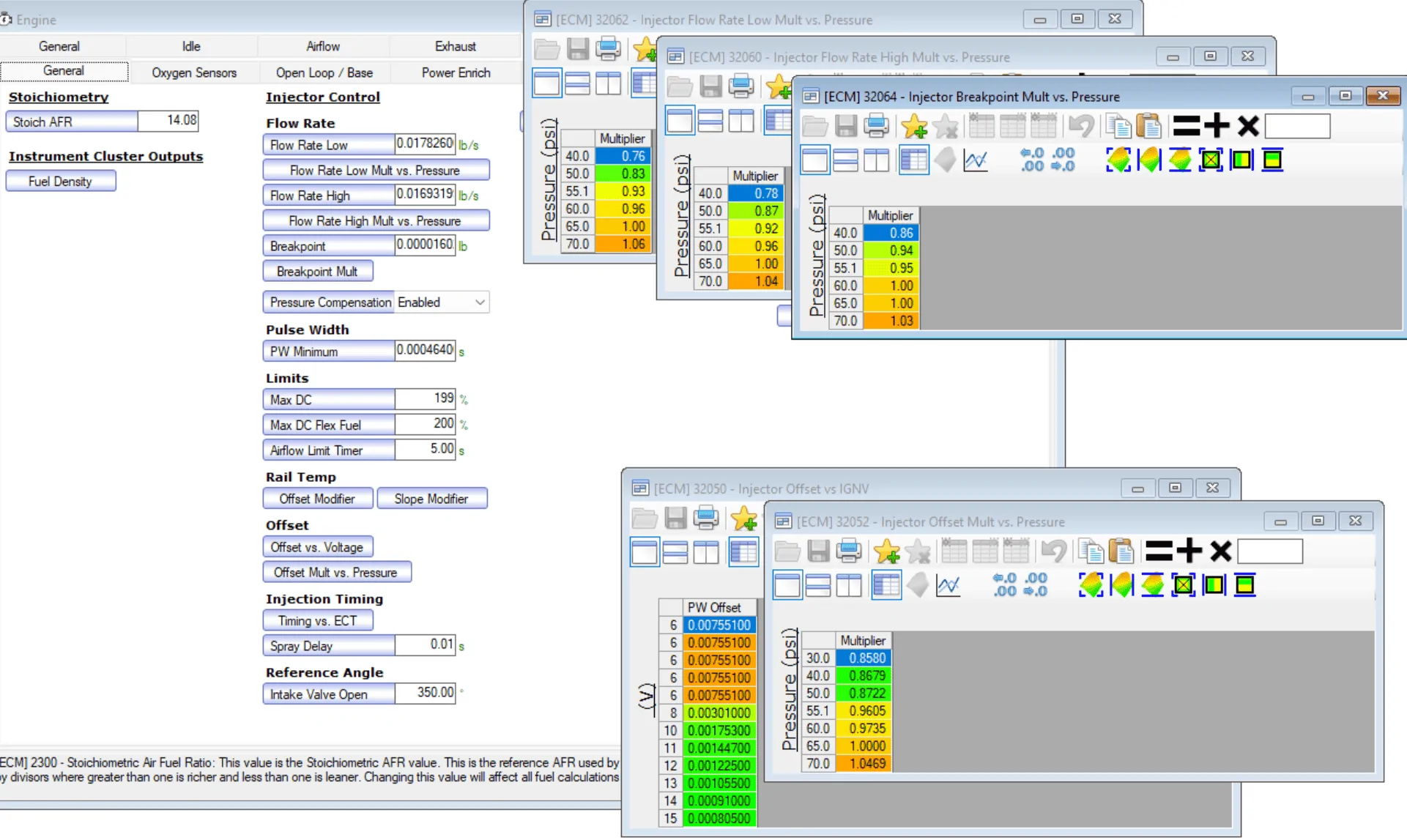Open the Timing vs. ECT table

tap(317, 620)
